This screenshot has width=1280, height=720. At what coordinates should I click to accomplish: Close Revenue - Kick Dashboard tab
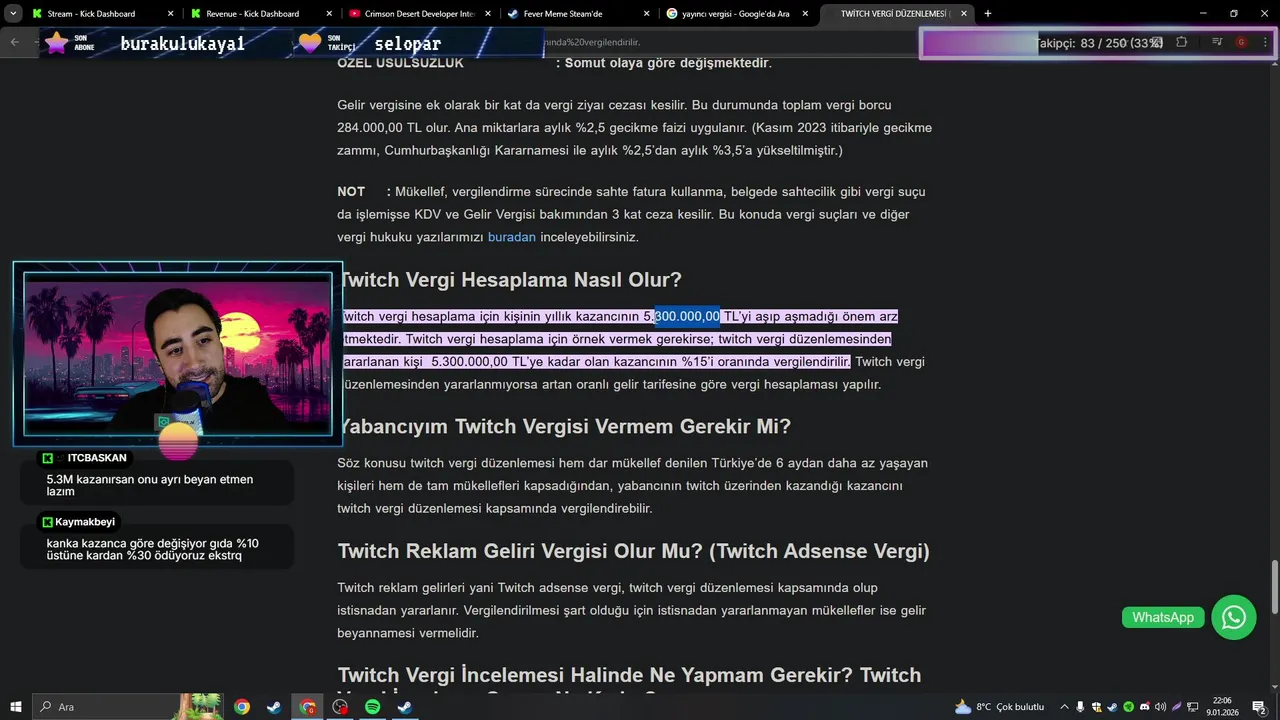tap(329, 14)
